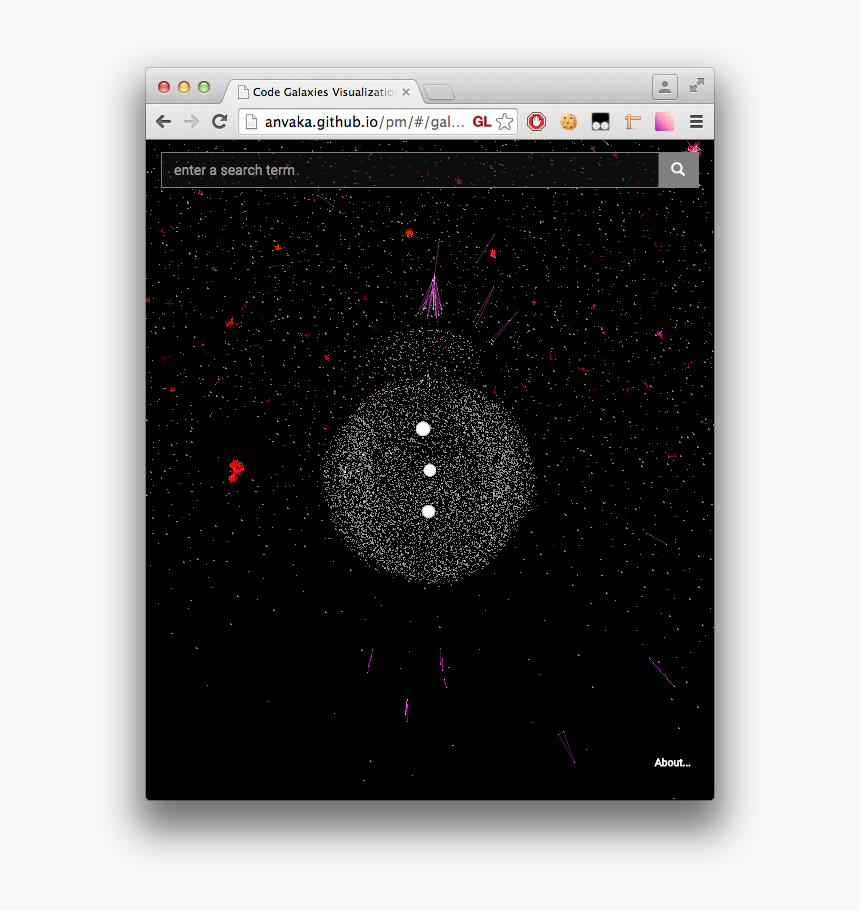860x911 pixels.
Task: Click the magnifying glass search icon
Action: point(678,169)
